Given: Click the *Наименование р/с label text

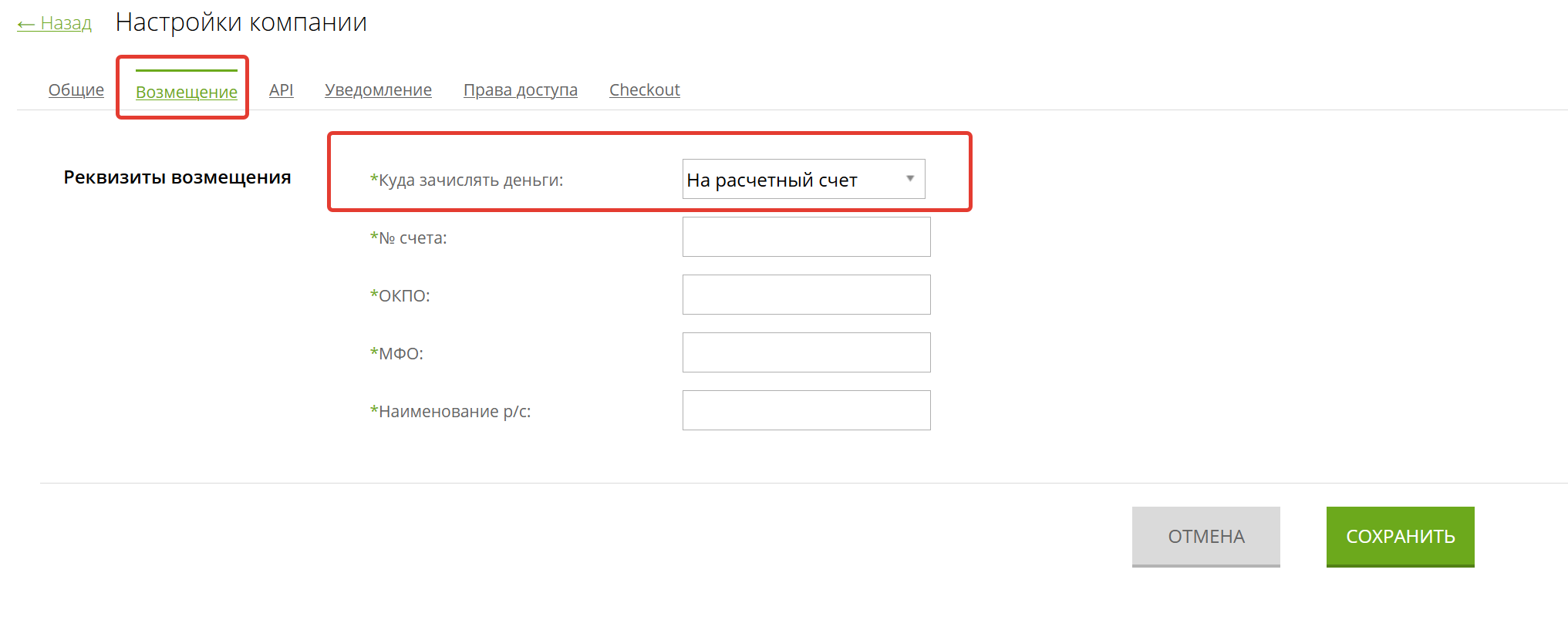Looking at the screenshot, I should tap(450, 411).
